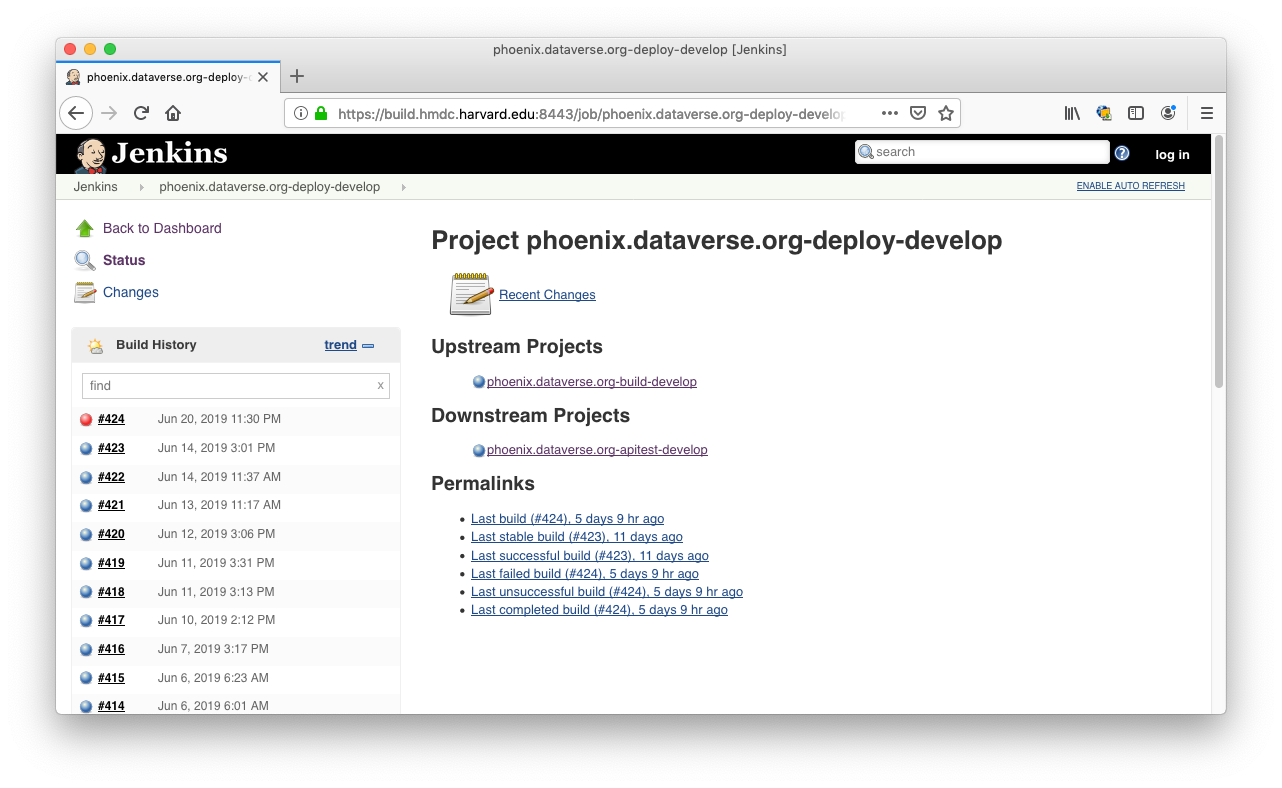Click the build history find field
This screenshot has height=788, width=1282.
point(236,386)
